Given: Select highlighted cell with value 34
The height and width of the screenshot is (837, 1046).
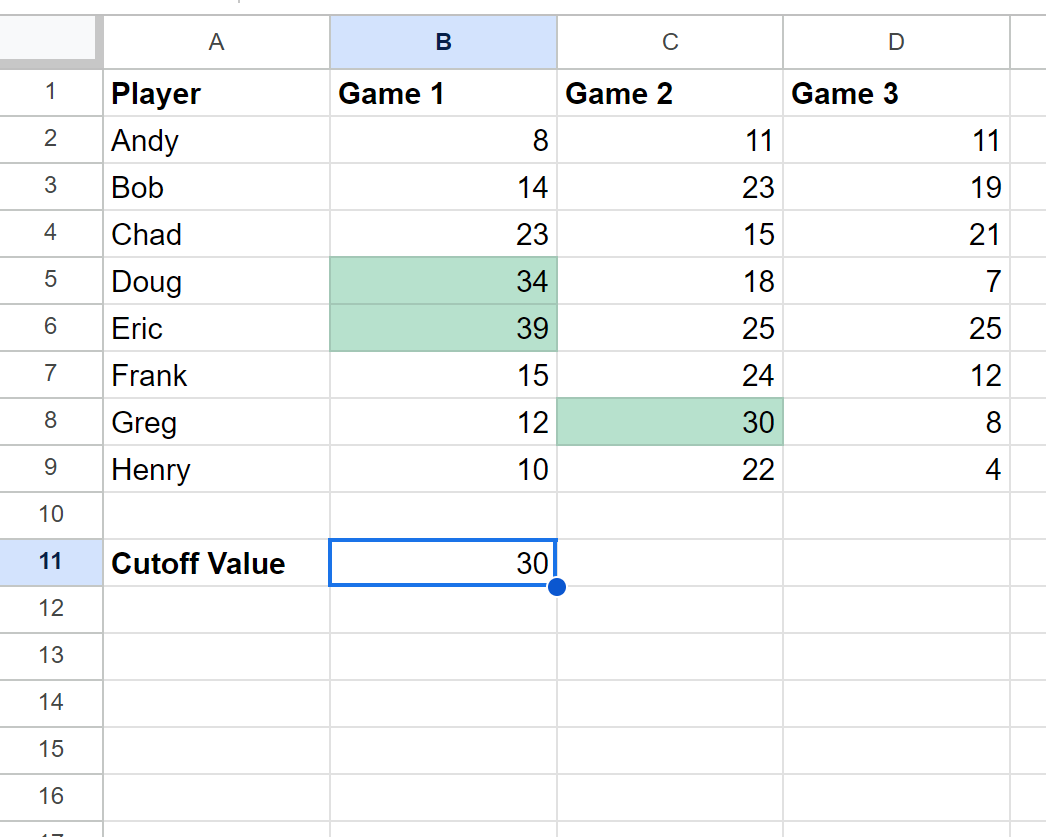Looking at the screenshot, I should click(443, 281).
